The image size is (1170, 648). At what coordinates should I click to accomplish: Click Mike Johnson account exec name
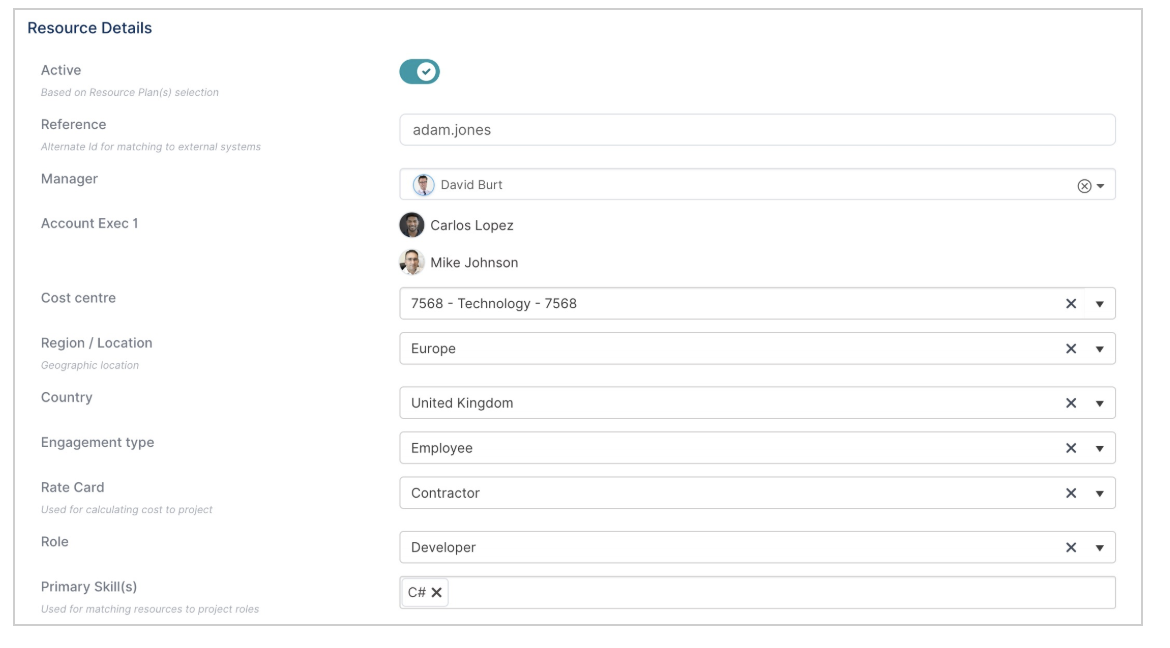point(474,263)
